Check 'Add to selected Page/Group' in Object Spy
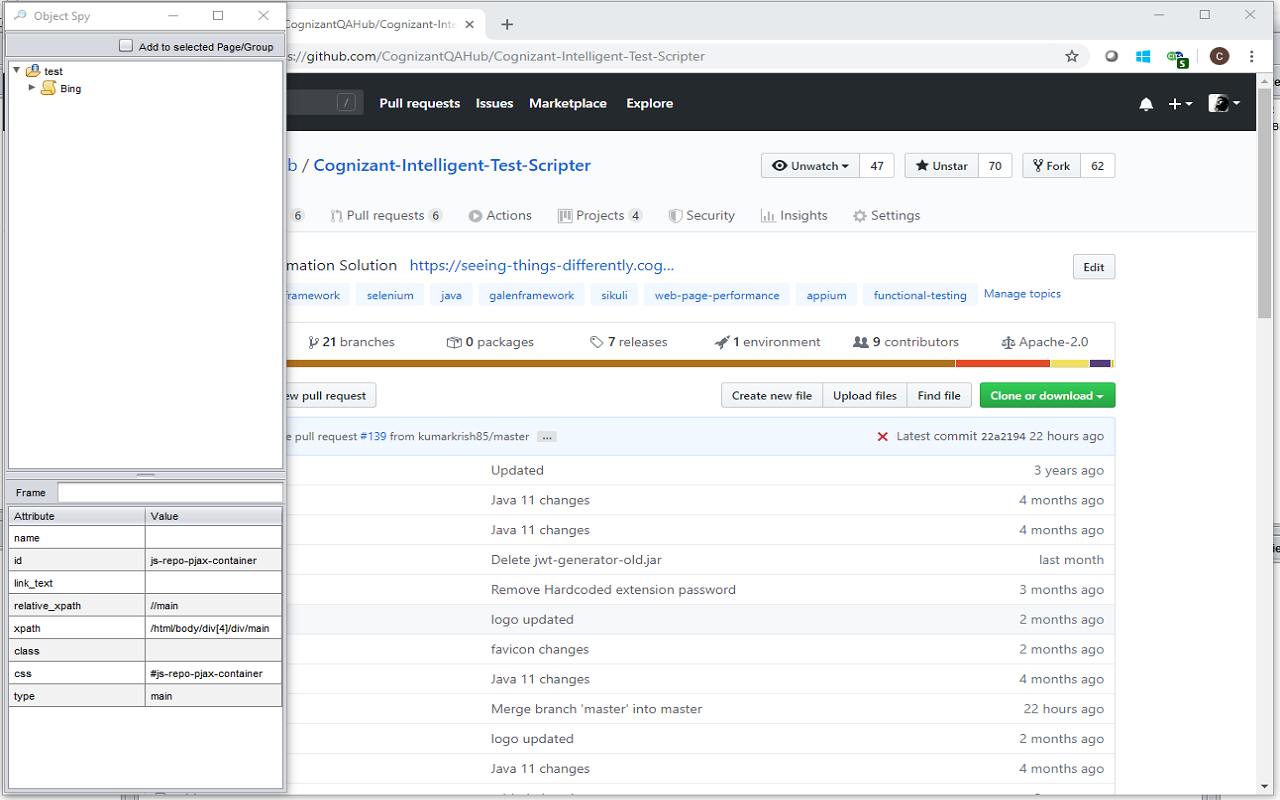This screenshot has height=800, width=1280. point(126,45)
